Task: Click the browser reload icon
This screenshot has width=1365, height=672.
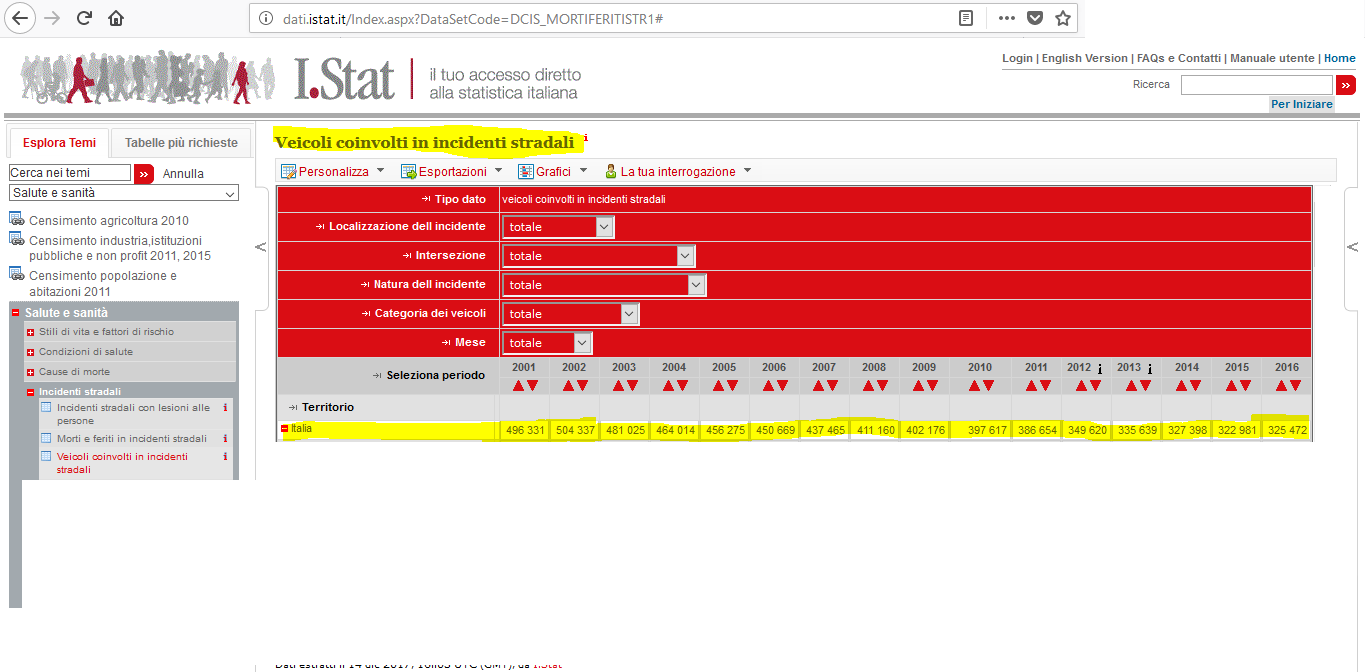Action: 84,18
